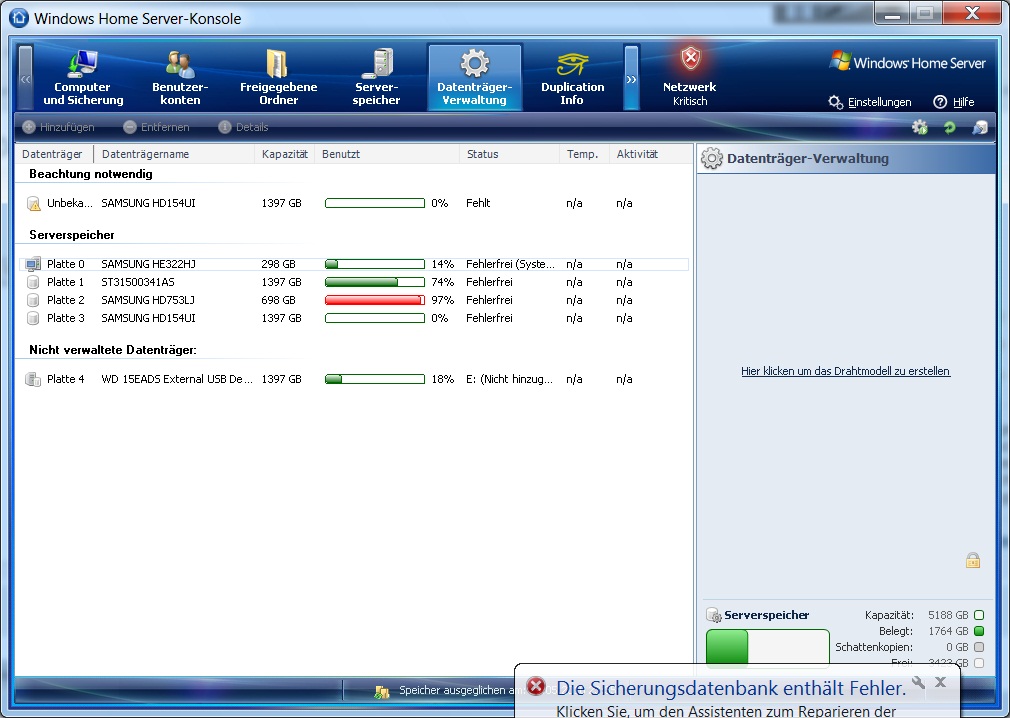
Task: Click the rightmost toolbar icon
Action: click(980, 128)
